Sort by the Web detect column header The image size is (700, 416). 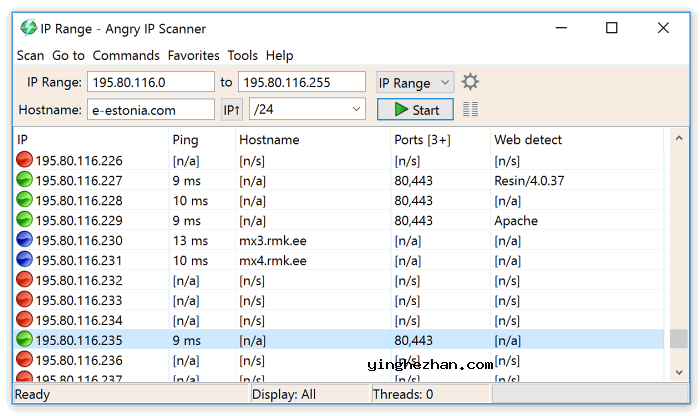point(577,140)
